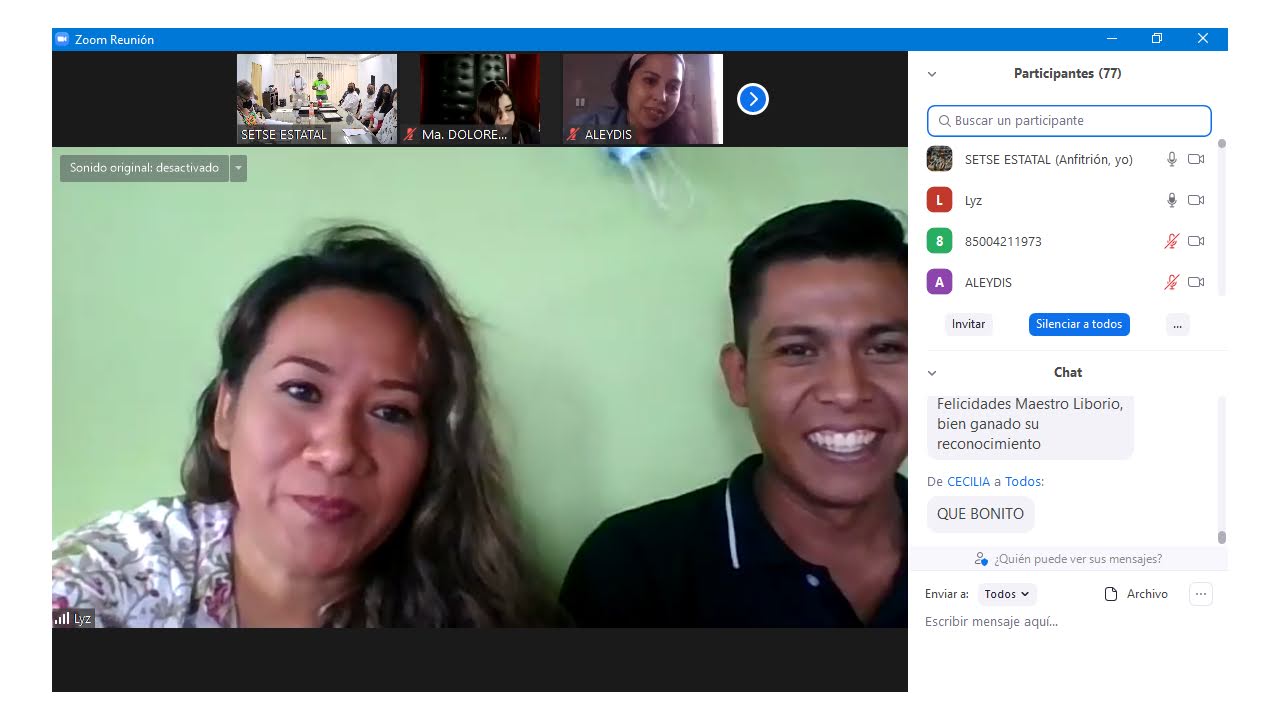The height and width of the screenshot is (720, 1280).
Task: Click the Participantes (77) header title
Action: pos(1067,74)
